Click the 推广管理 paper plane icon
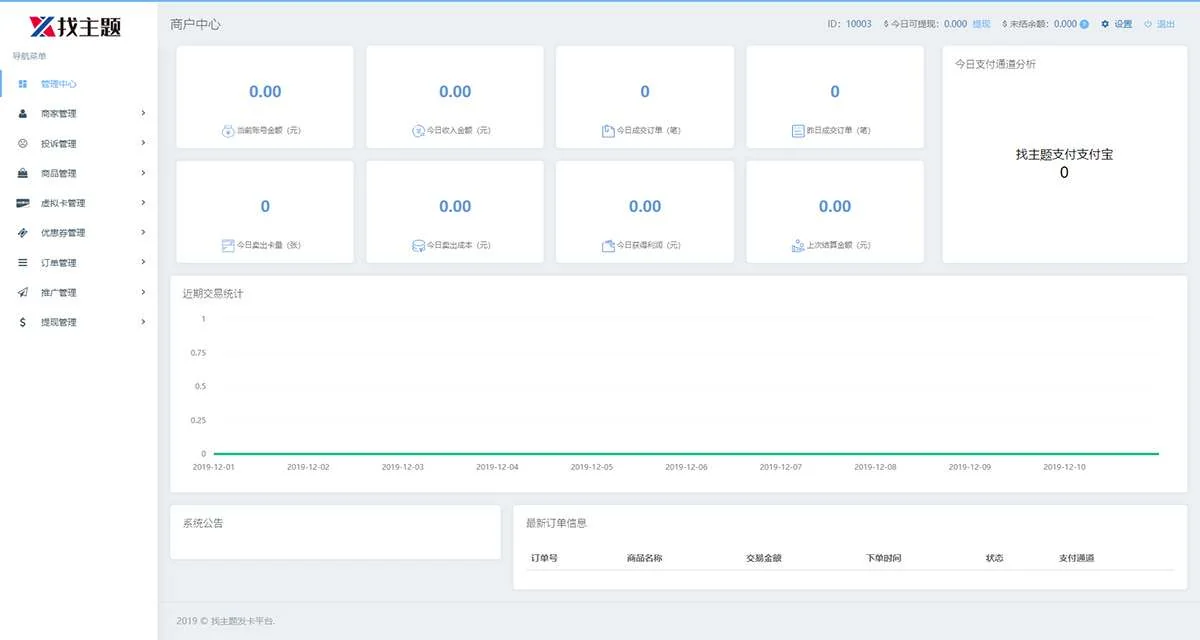Viewport: 1200px width, 640px height. tap(23, 293)
